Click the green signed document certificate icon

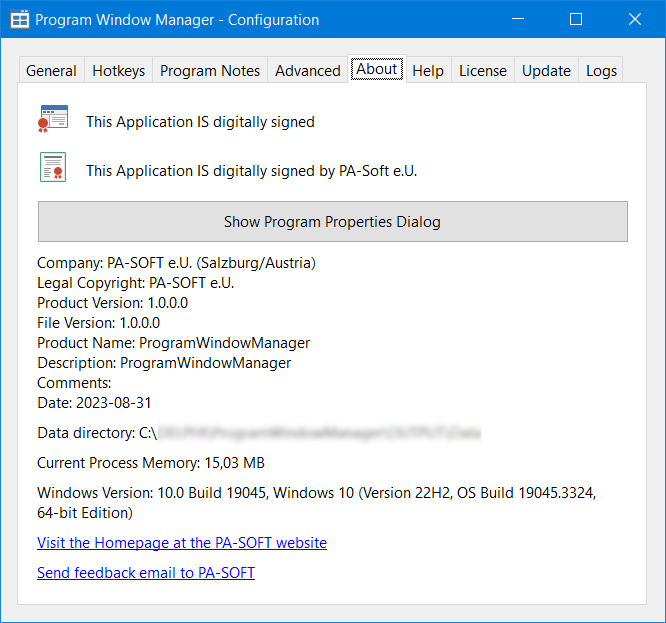[53, 167]
